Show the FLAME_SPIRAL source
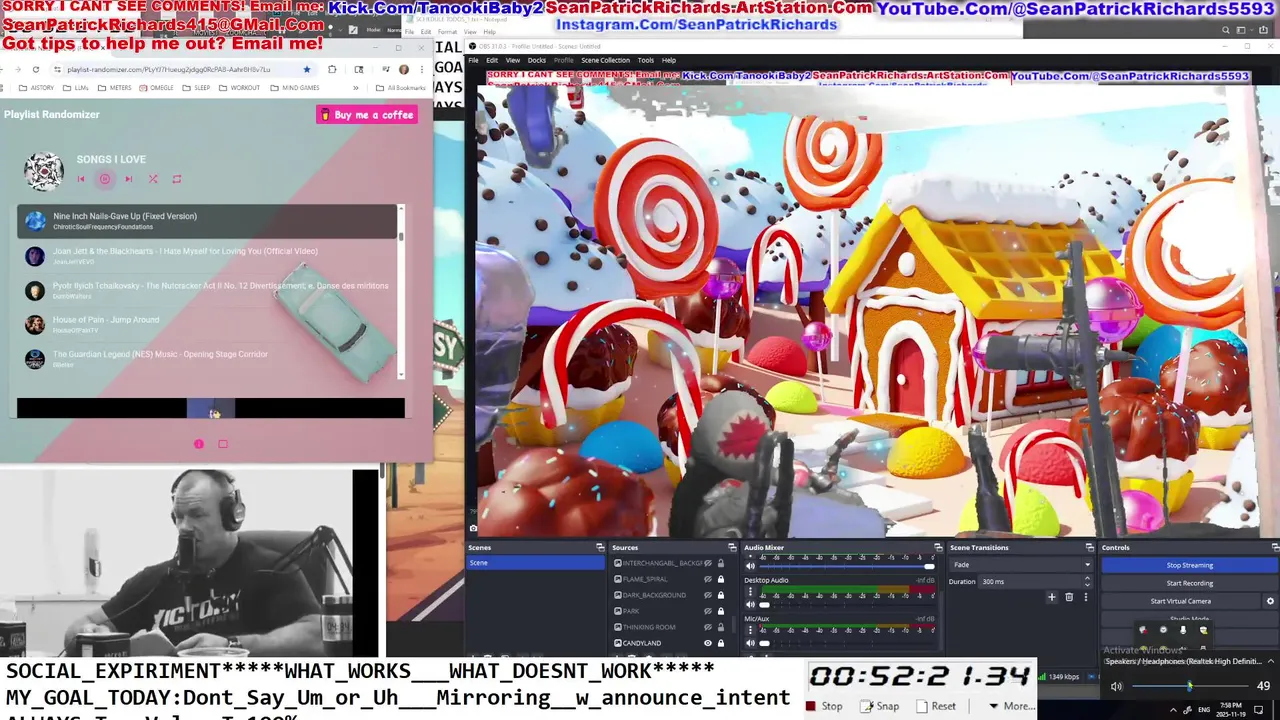Image resolution: width=1280 pixels, height=720 pixels. click(x=708, y=579)
